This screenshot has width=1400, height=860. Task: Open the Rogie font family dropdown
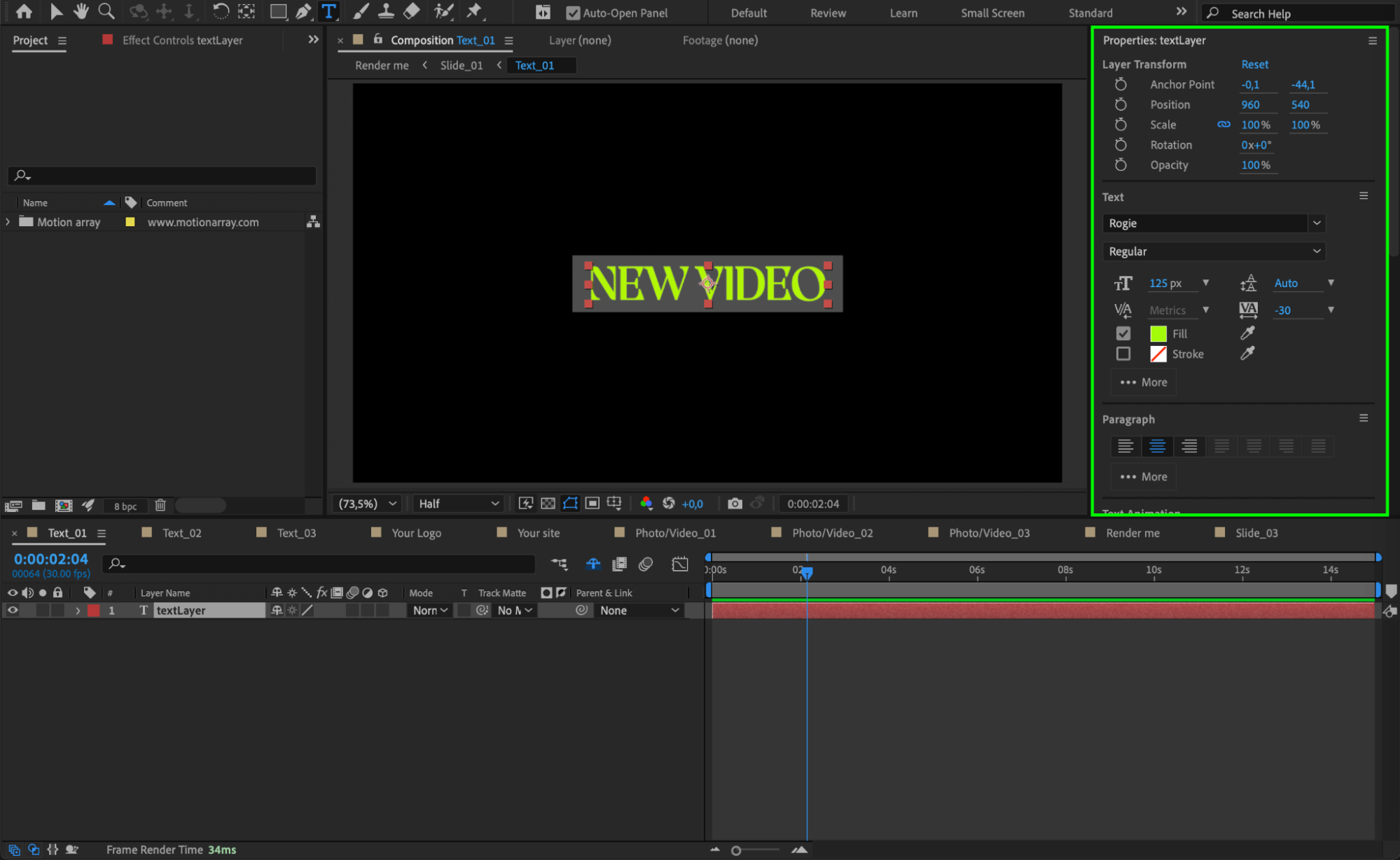pyautogui.click(x=1317, y=223)
